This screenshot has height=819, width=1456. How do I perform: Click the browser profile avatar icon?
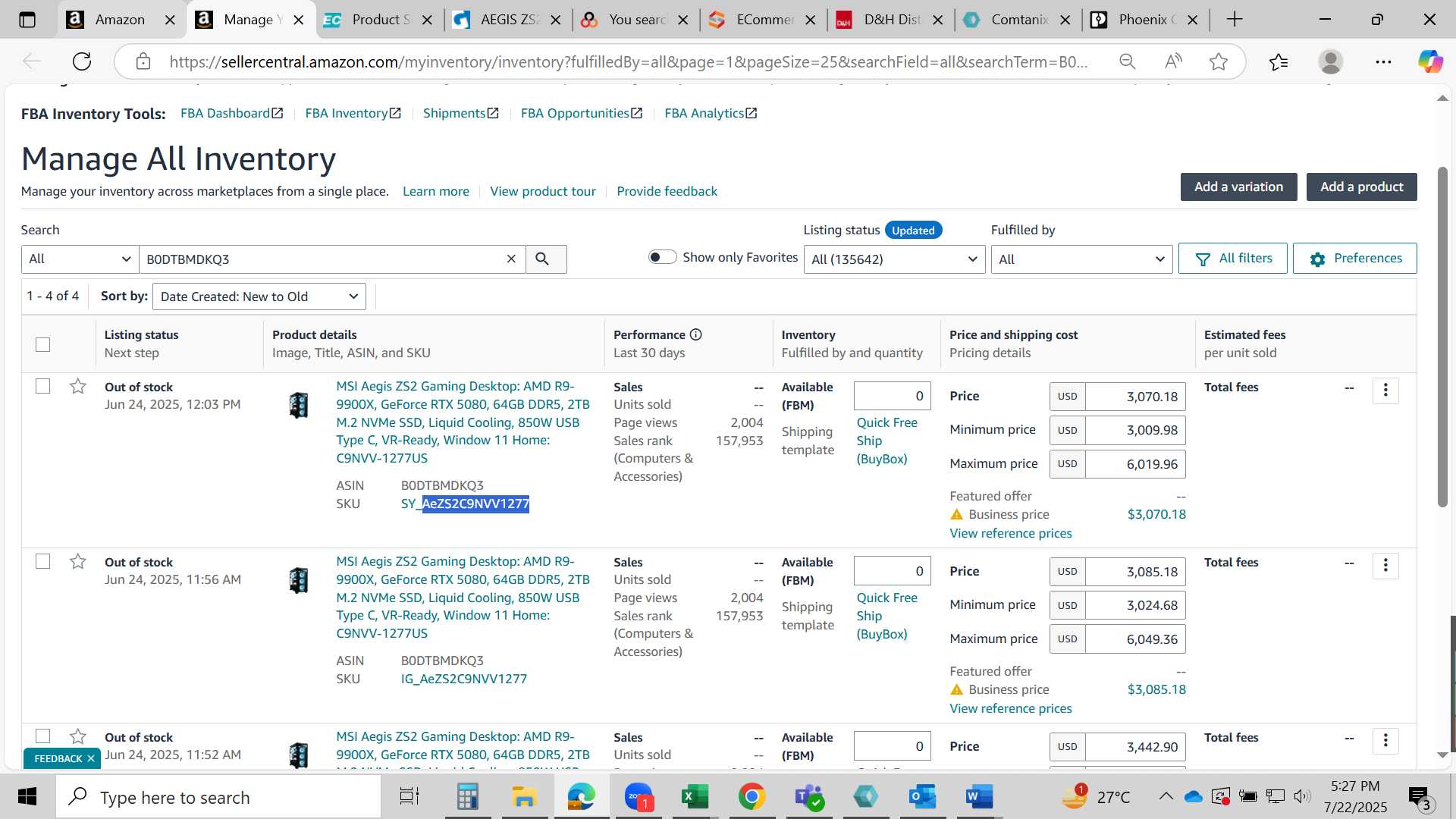(1331, 61)
